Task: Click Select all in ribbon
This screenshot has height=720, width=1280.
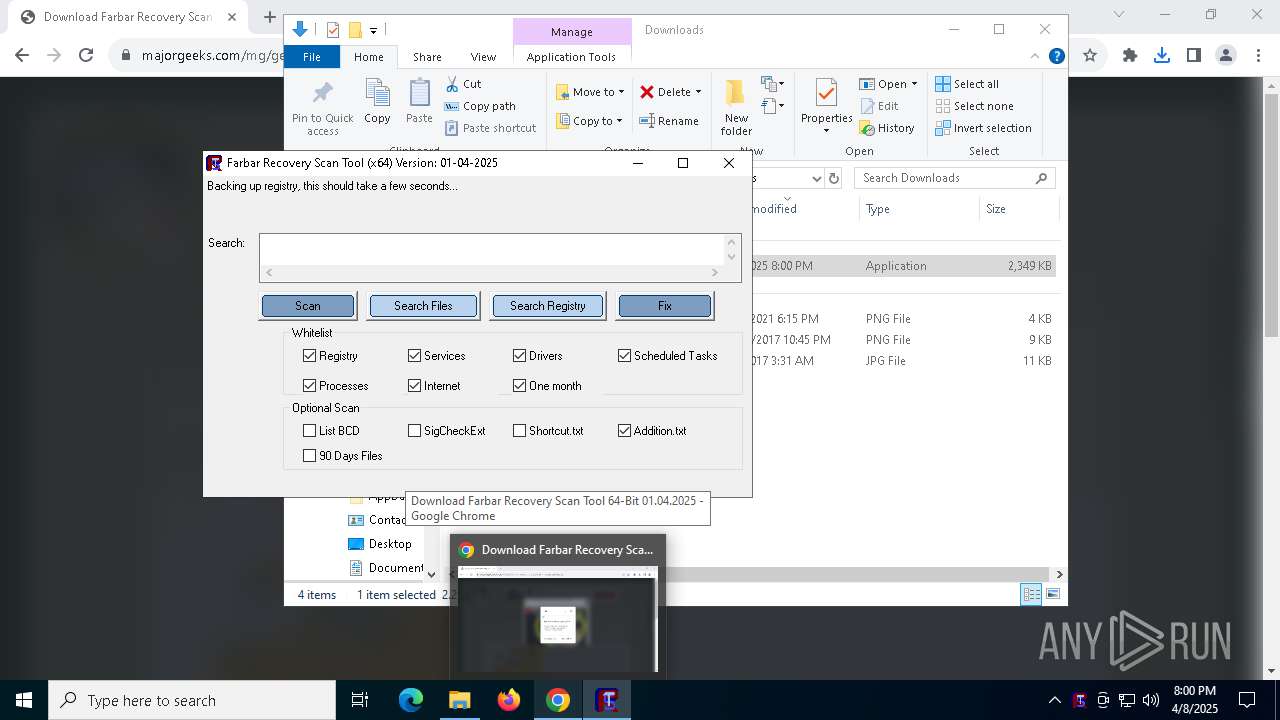Action: pyautogui.click(x=966, y=84)
